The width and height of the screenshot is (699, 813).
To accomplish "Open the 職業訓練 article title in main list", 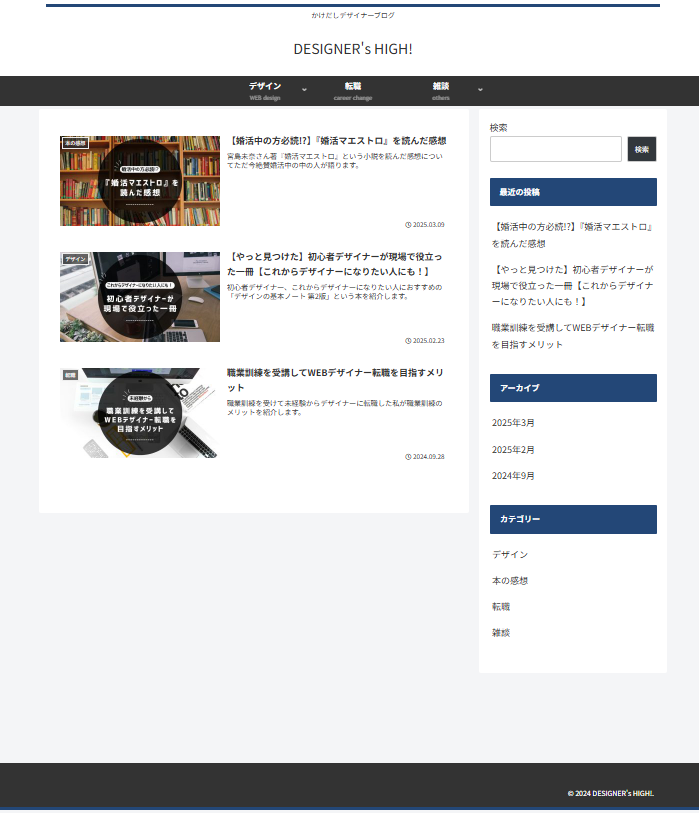I will [335, 379].
